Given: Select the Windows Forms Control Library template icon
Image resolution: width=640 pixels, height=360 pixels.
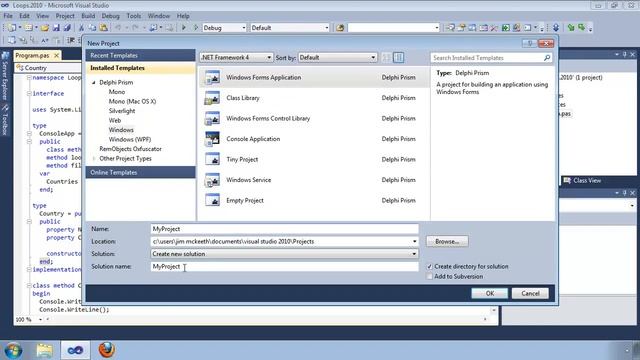Looking at the screenshot, I should [212, 118].
